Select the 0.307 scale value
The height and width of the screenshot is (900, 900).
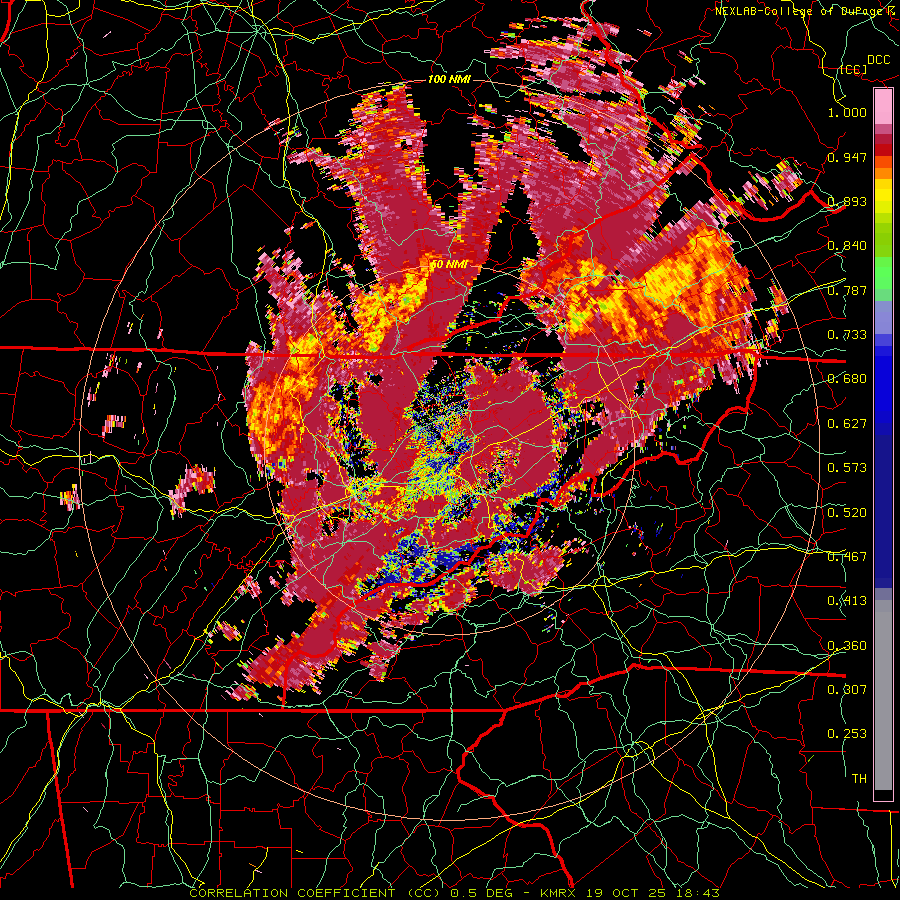pos(847,689)
